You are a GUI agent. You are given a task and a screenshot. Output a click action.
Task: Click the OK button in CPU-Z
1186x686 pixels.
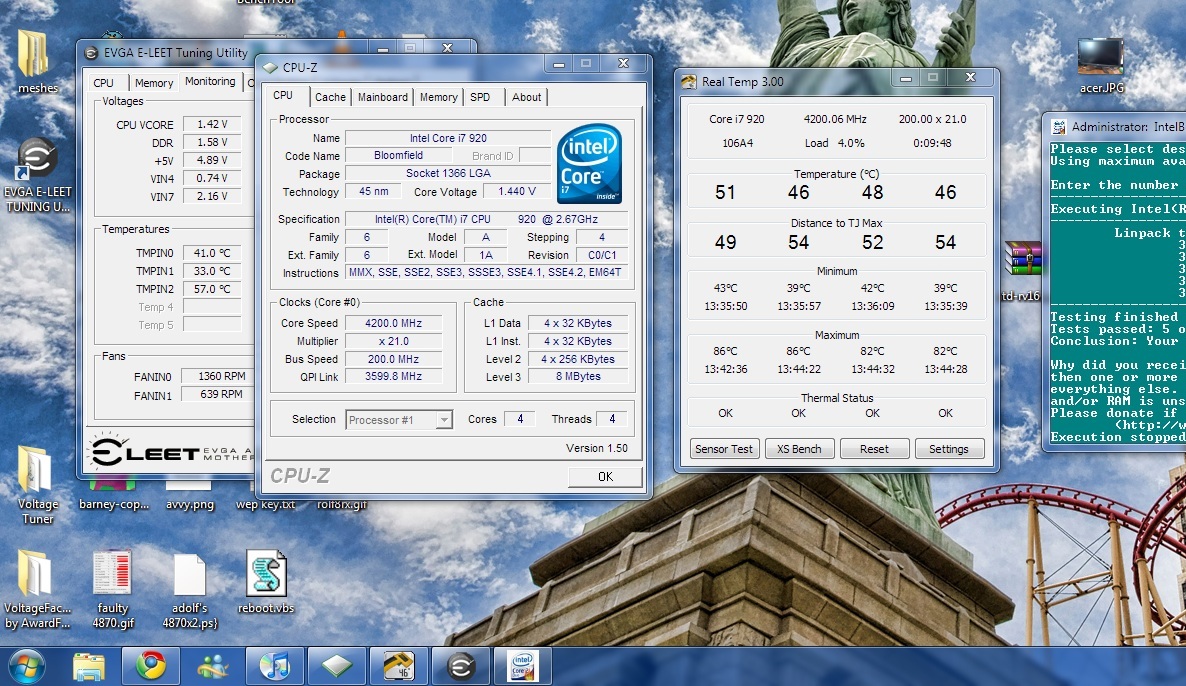[605, 476]
